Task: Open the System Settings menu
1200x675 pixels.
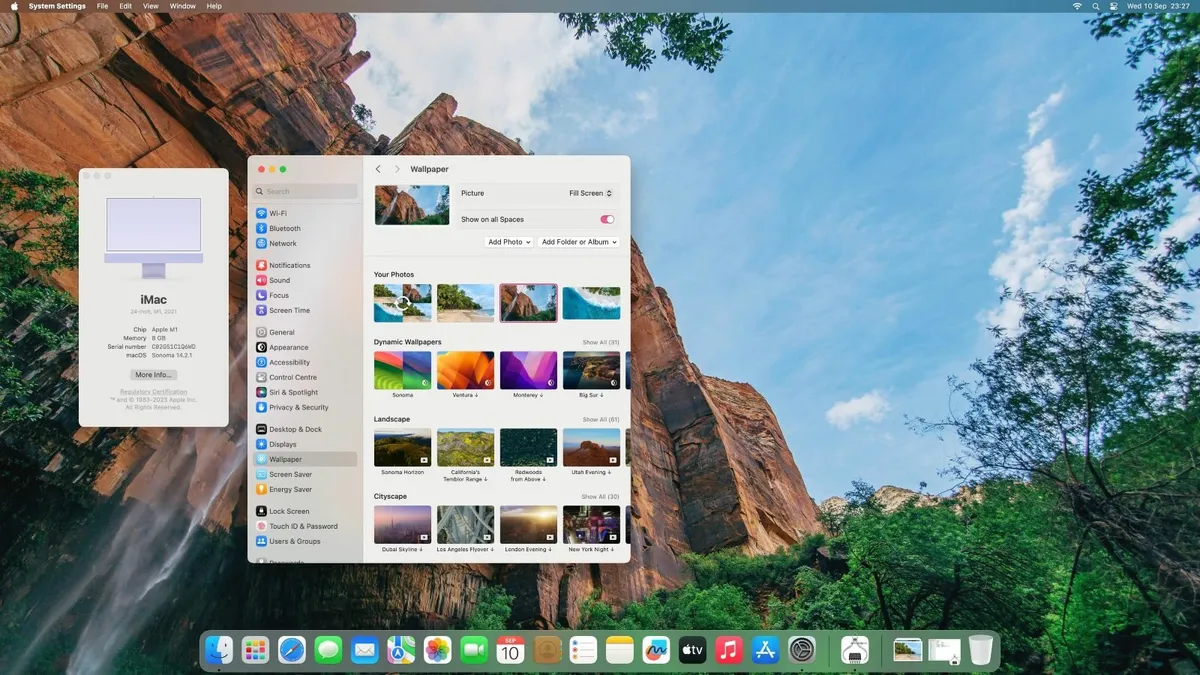Action: (x=57, y=6)
